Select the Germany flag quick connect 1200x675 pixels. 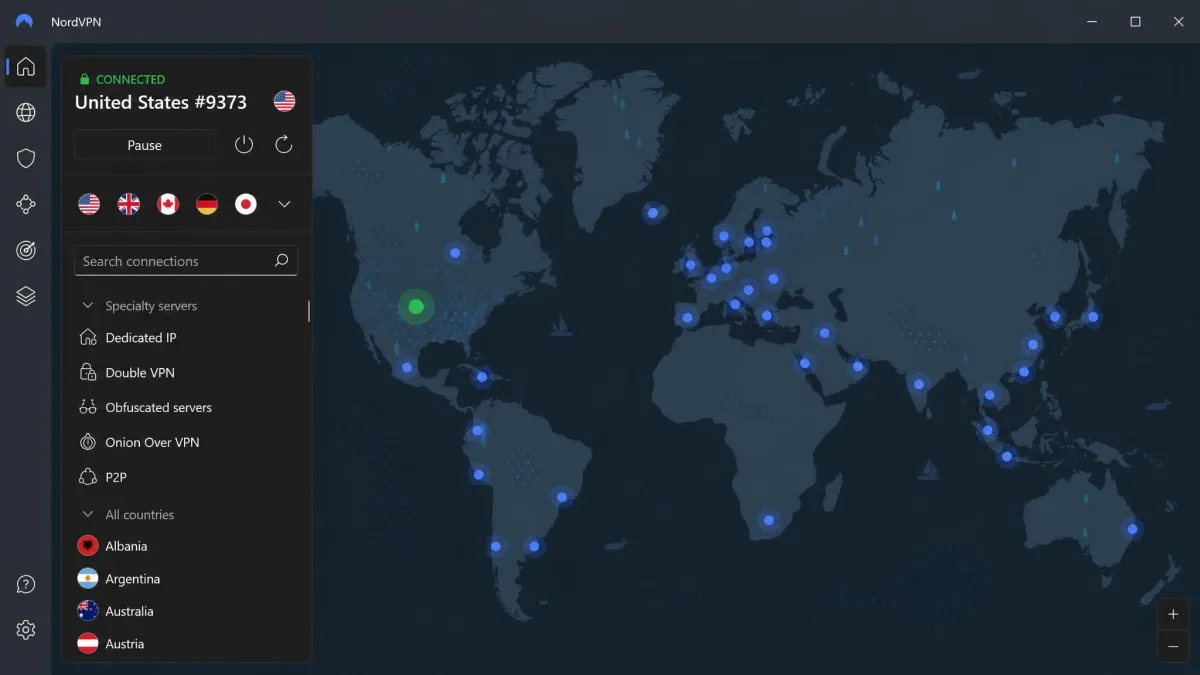coord(207,204)
